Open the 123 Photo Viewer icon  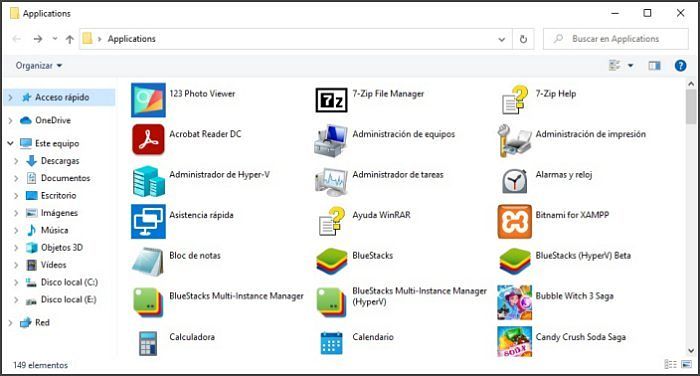click(148, 100)
